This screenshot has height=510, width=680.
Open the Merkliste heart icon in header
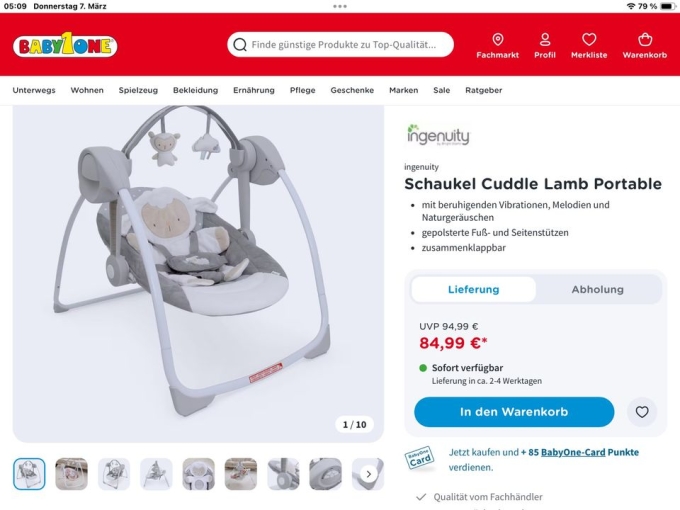(x=589, y=40)
